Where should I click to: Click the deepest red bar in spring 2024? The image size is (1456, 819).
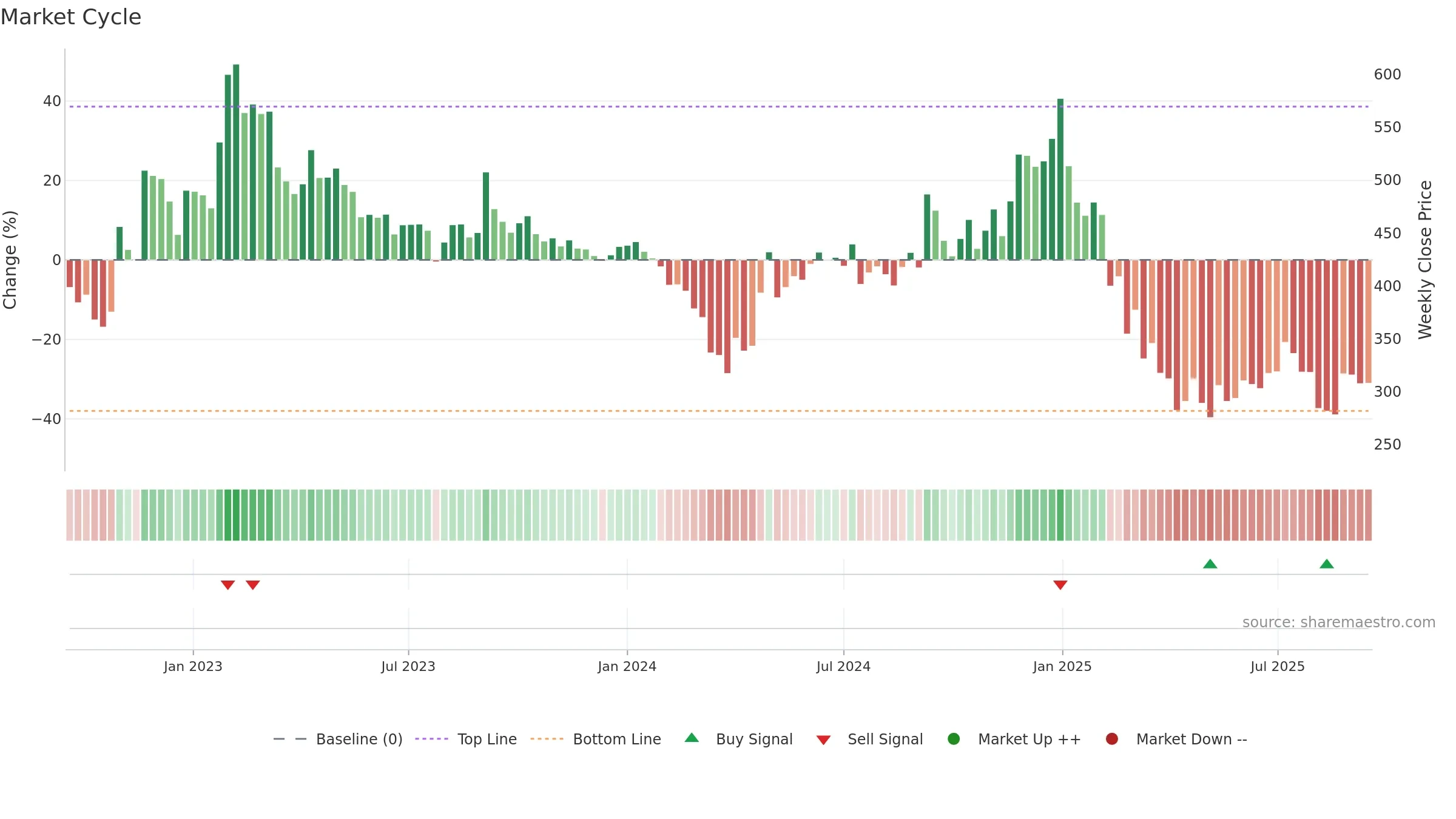pyautogui.click(x=727, y=316)
